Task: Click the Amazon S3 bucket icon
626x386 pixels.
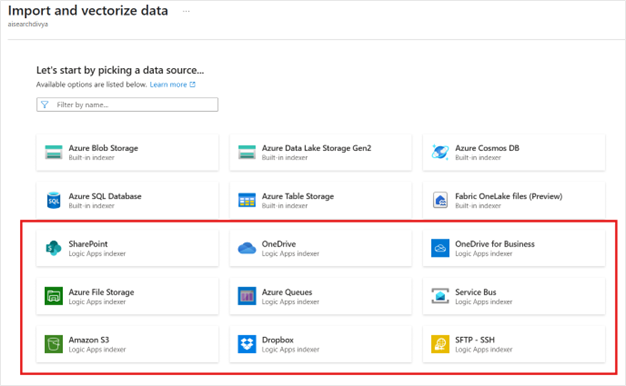Action: point(53,344)
